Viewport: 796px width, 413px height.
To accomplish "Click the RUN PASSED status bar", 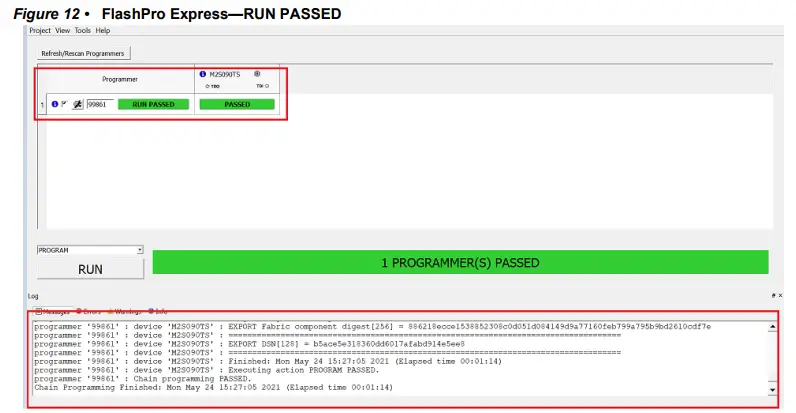I will click(153, 105).
